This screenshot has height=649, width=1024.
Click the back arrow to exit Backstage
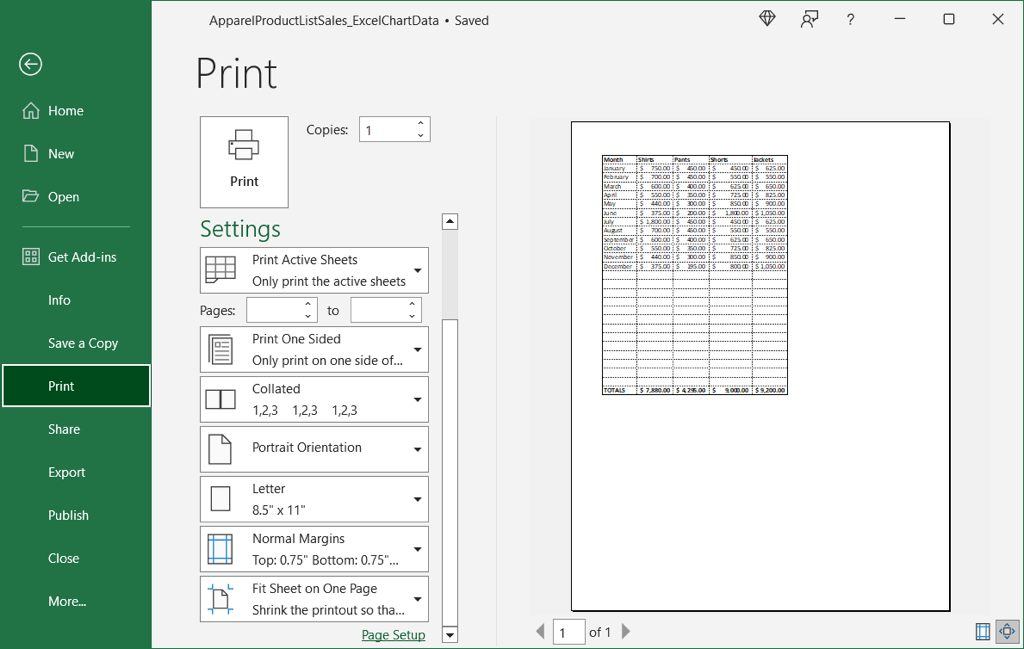click(30, 64)
